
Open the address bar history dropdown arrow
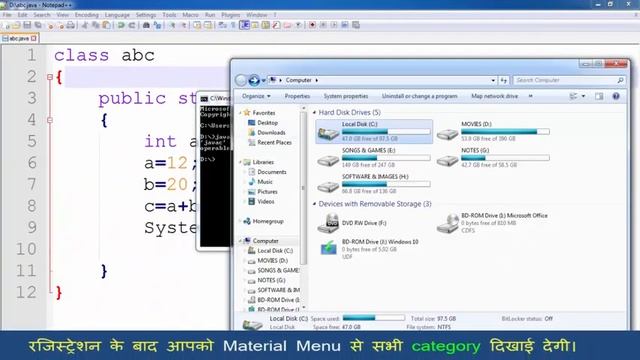click(493, 80)
